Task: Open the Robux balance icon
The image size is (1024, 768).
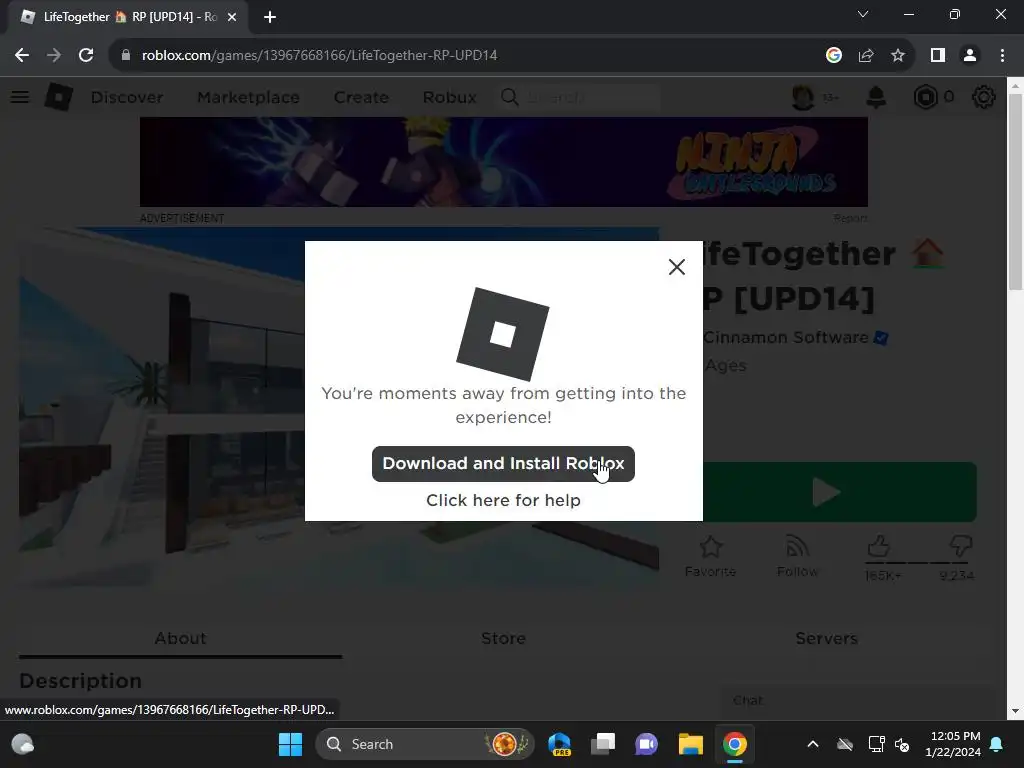Action: click(925, 97)
